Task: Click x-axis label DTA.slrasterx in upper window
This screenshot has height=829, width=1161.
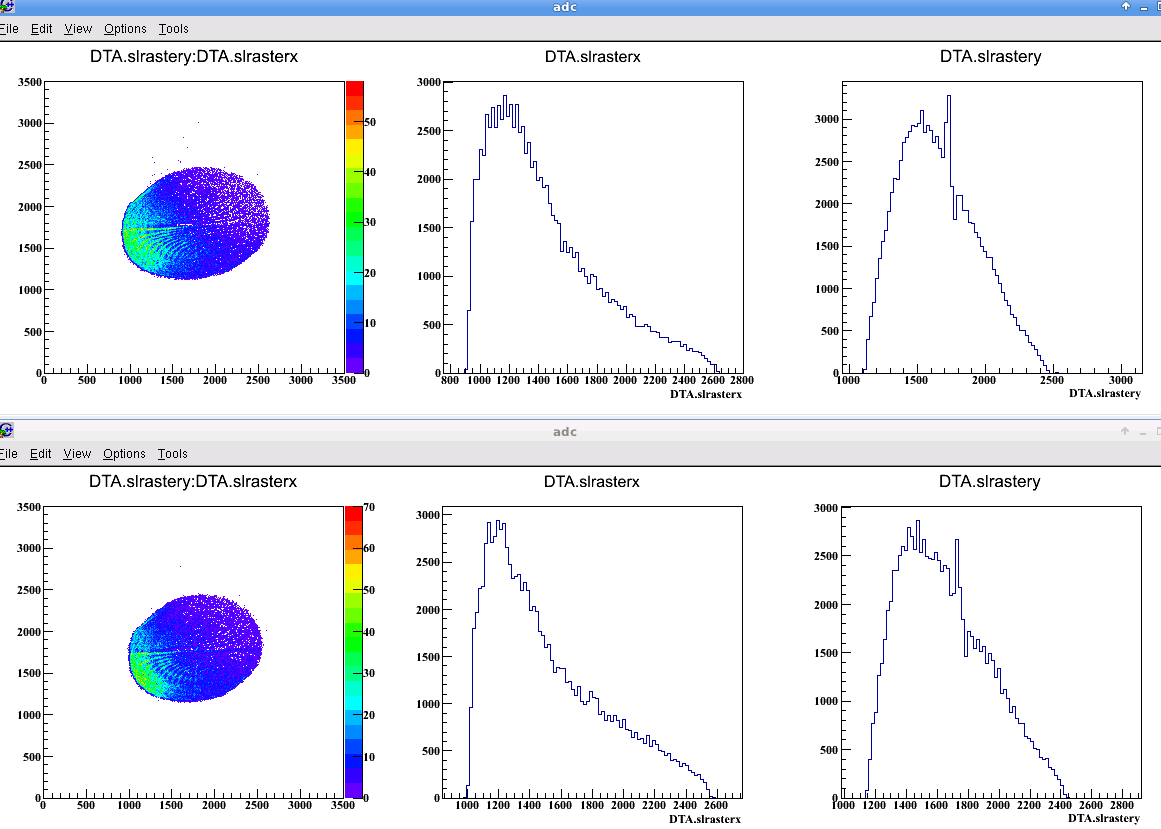Action: pos(706,395)
